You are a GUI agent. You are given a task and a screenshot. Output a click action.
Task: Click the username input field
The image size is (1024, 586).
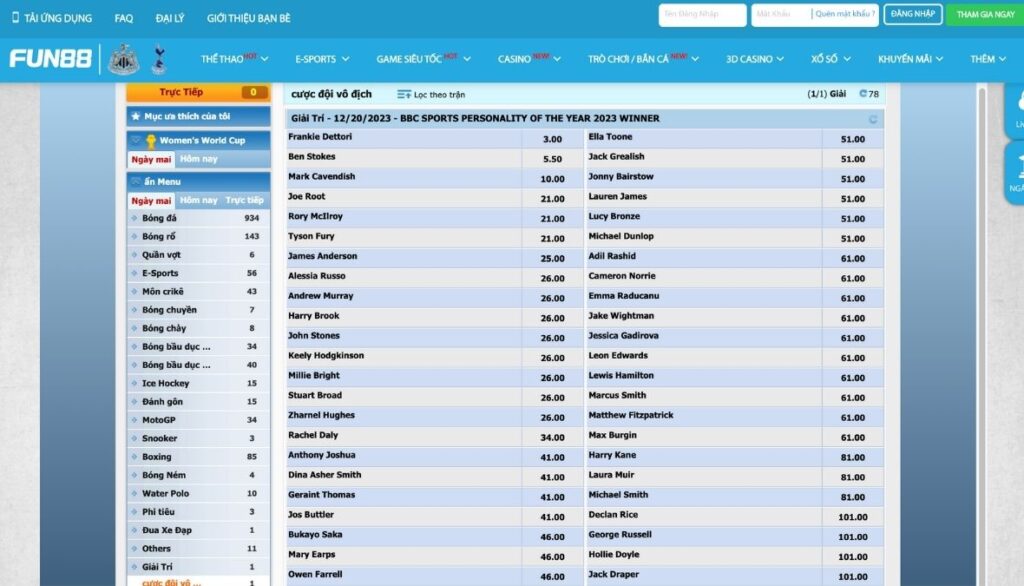(702, 14)
